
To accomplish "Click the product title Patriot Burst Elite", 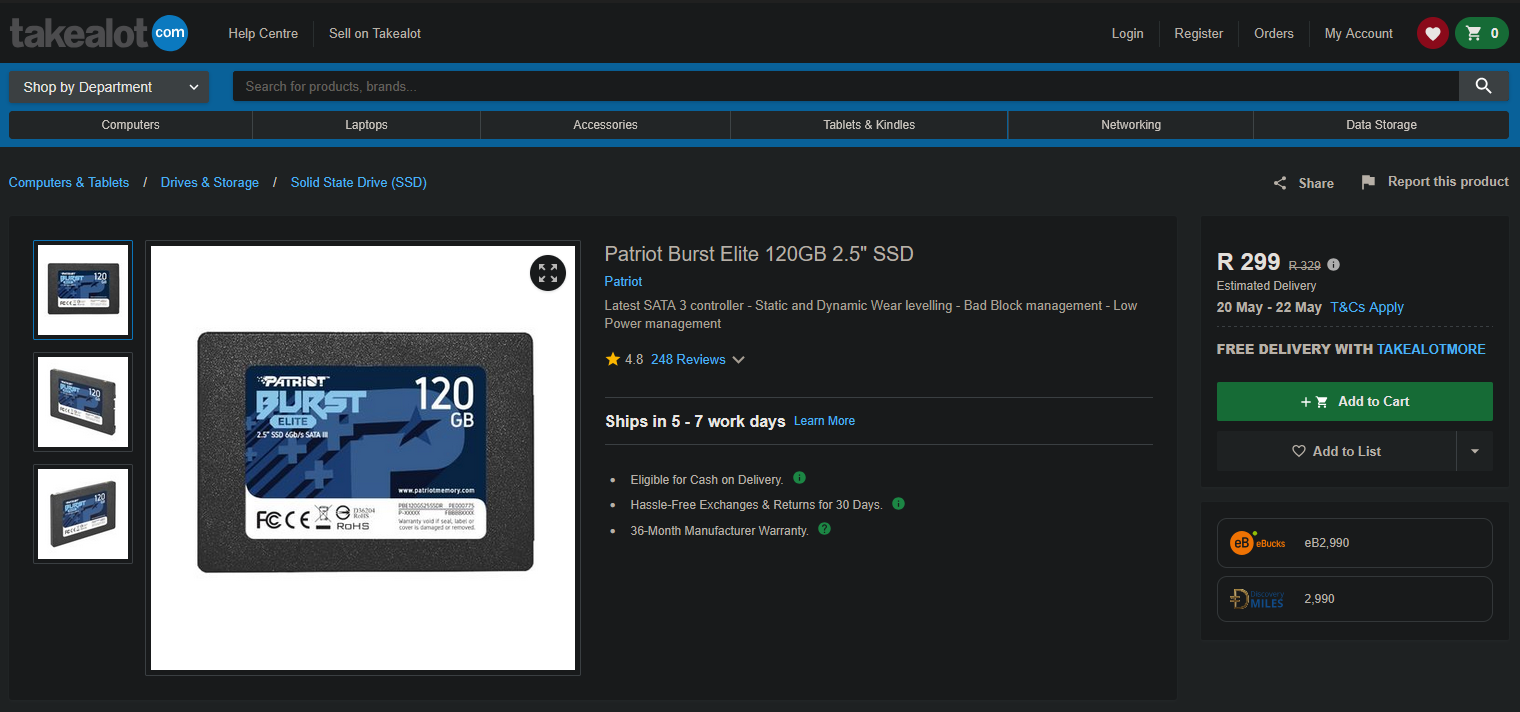I will click(759, 253).
